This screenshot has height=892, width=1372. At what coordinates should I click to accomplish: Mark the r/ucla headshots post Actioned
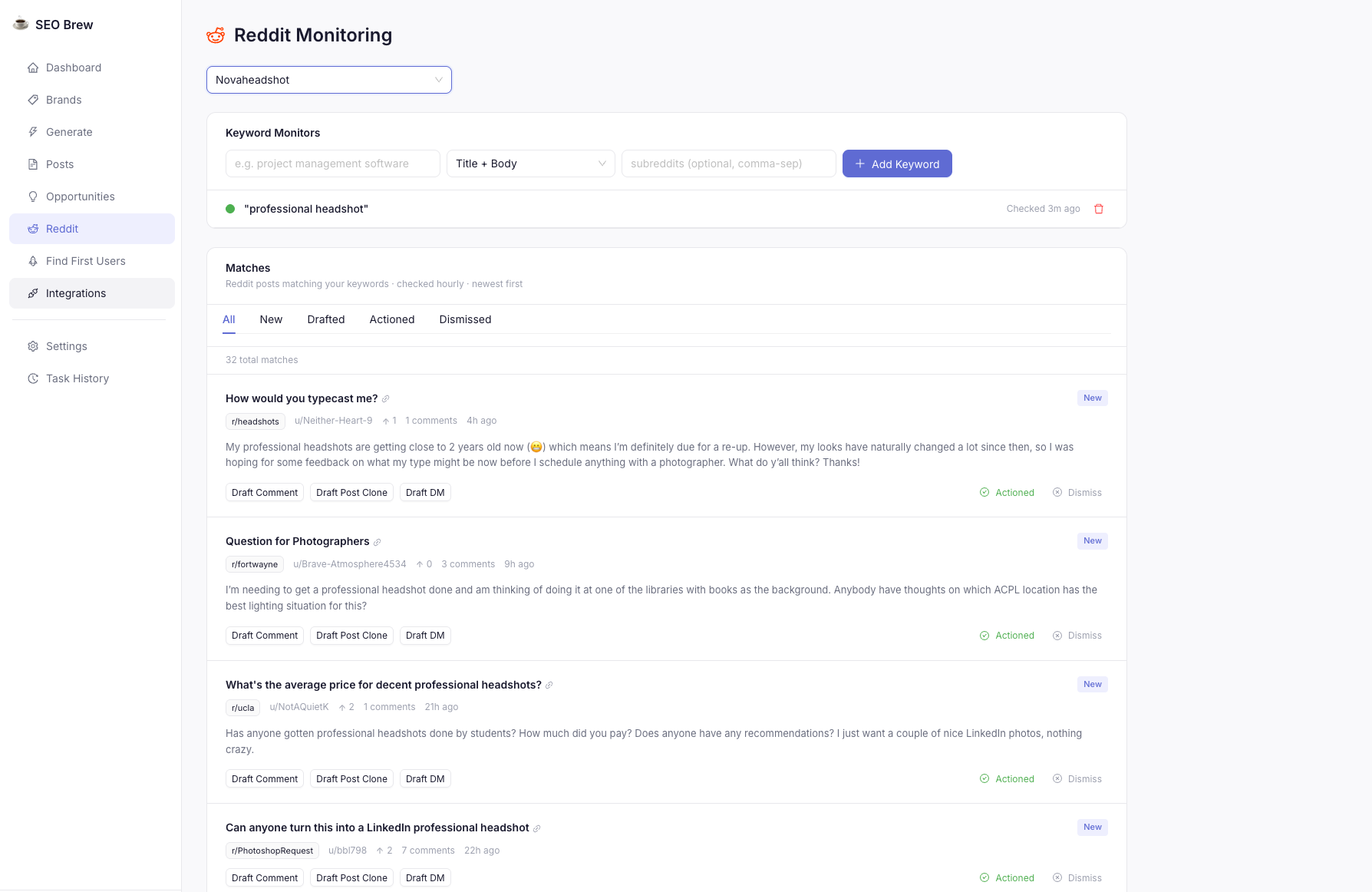pyautogui.click(x=1007, y=779)
